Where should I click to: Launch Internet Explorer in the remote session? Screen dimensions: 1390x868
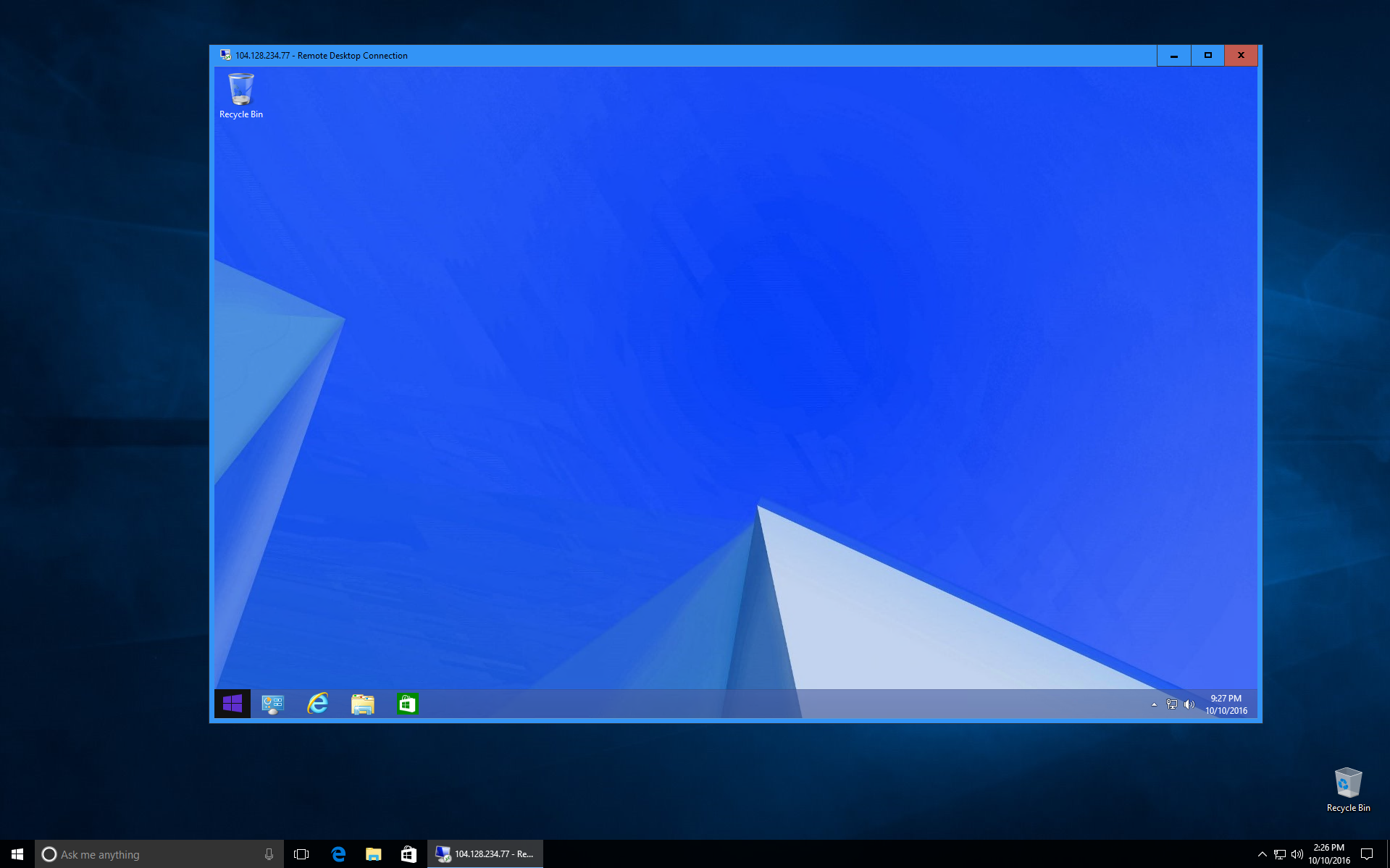point(317,703)
